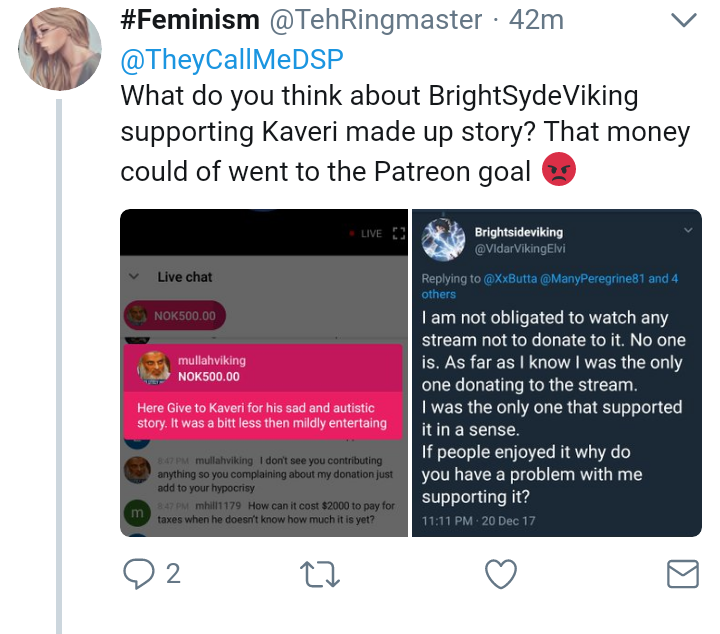The height and width of the screenshot is (634, 720).
Task: Share tweet via envelope message icon
Action: (683, 574)
